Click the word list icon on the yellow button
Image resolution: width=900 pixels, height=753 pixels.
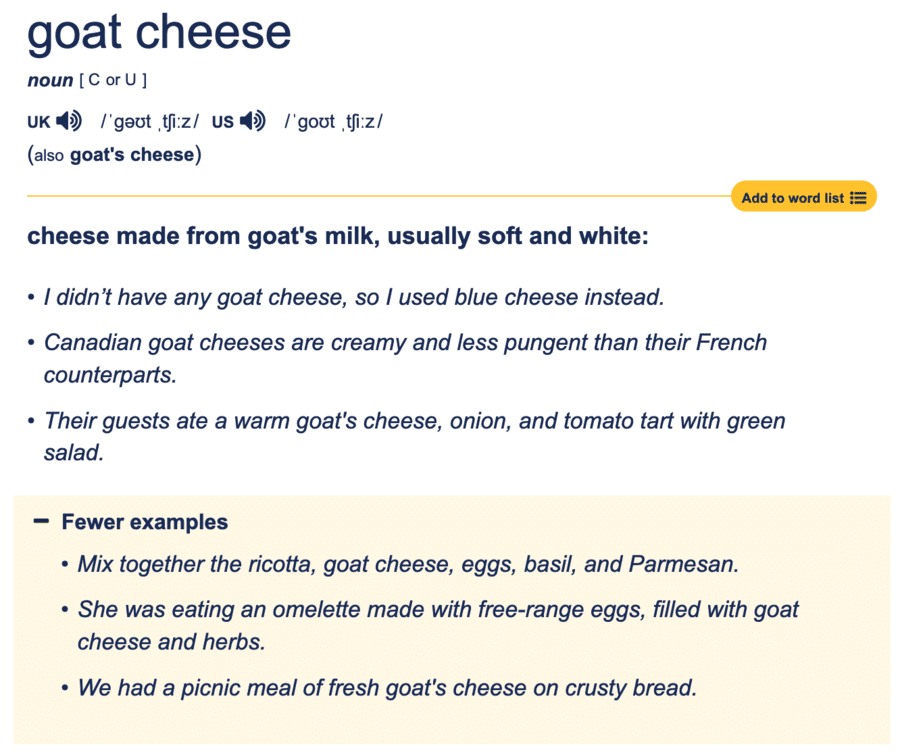coord(859,196)
